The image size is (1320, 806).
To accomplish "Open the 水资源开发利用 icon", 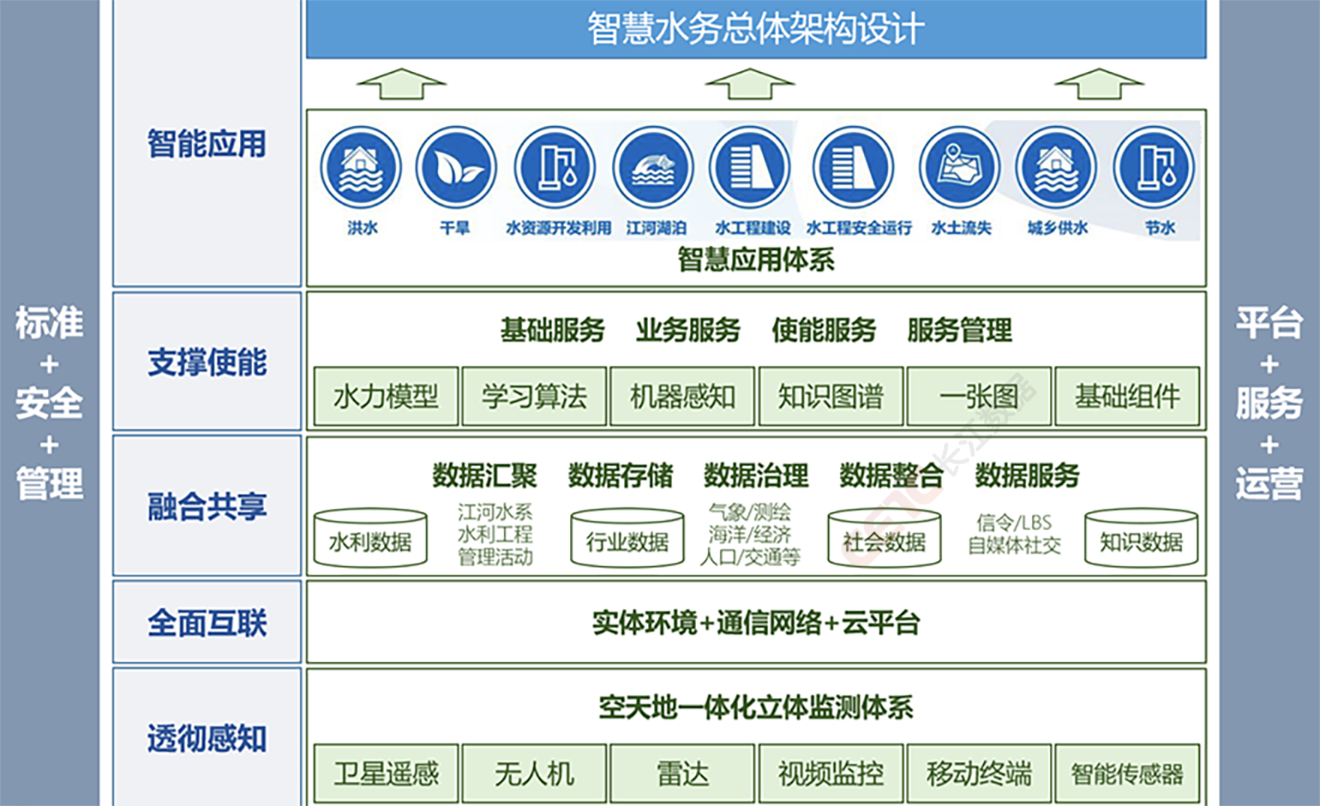I will [x=555, y=167].
